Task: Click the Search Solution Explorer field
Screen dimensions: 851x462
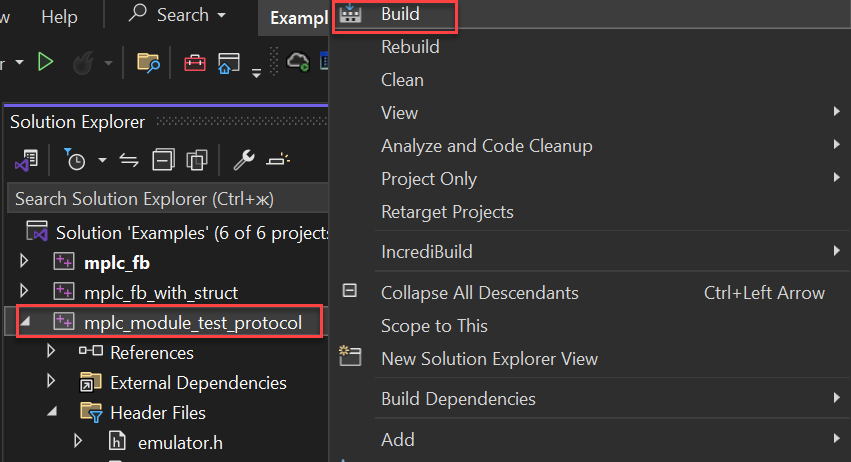Action: 168,199
